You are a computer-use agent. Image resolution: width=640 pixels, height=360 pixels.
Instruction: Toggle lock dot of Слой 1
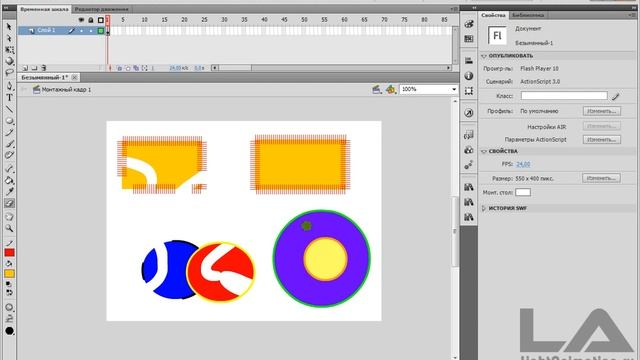click(x=91, y=31)
